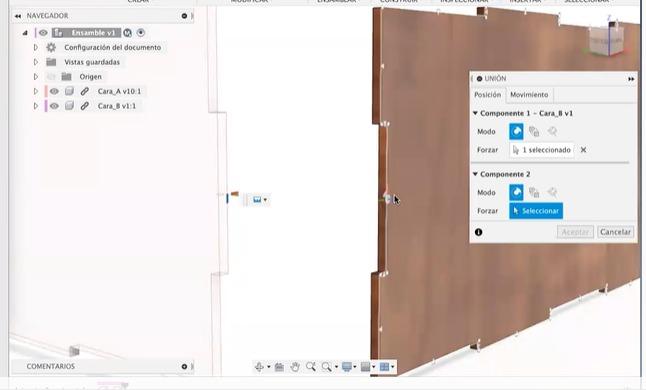Collapse the NAVEGADOR panel with double-arrow
This screenshot has width=646, height=390.
[18, 16]
